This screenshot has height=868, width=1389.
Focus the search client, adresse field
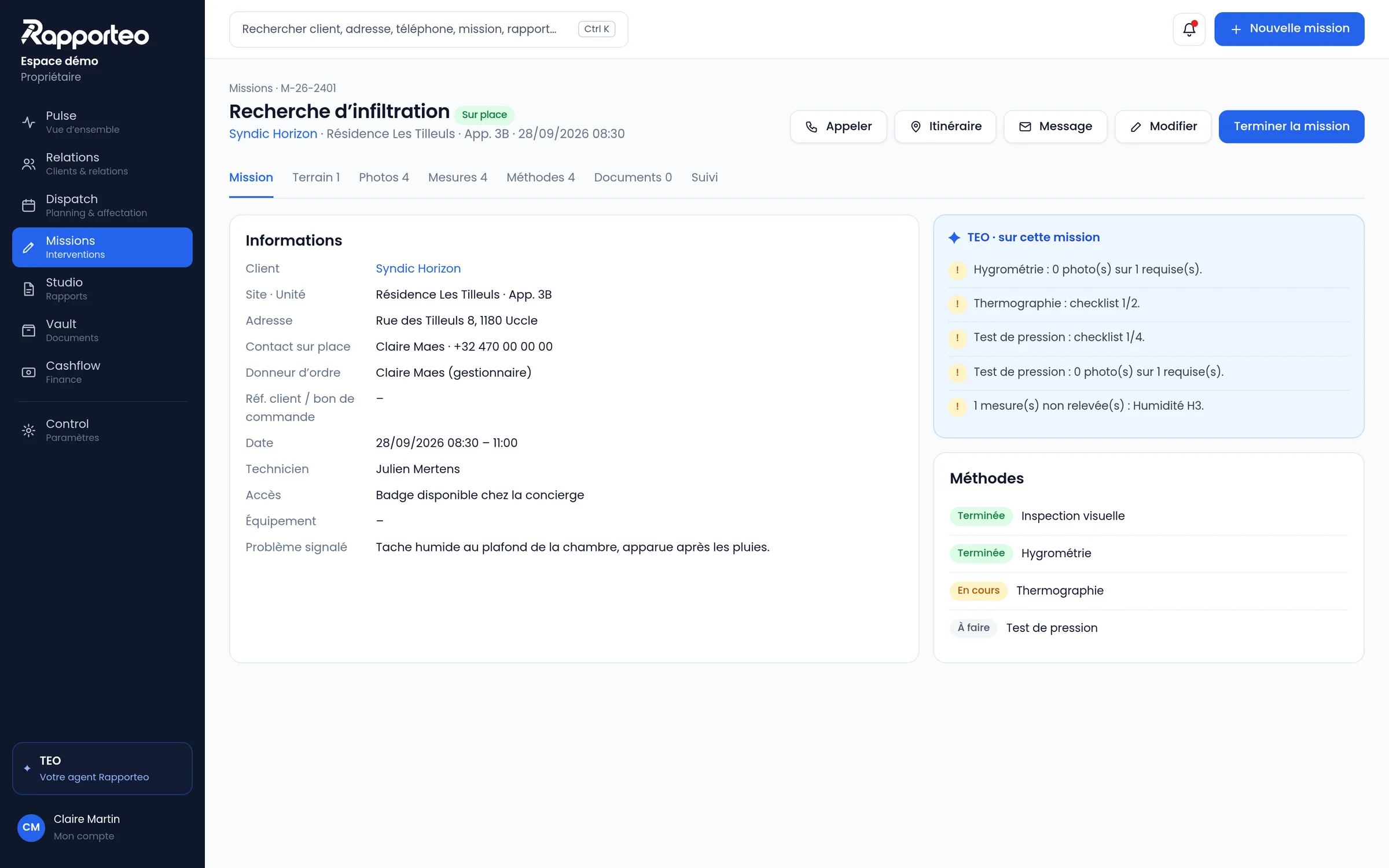click(x=428, y=29)
